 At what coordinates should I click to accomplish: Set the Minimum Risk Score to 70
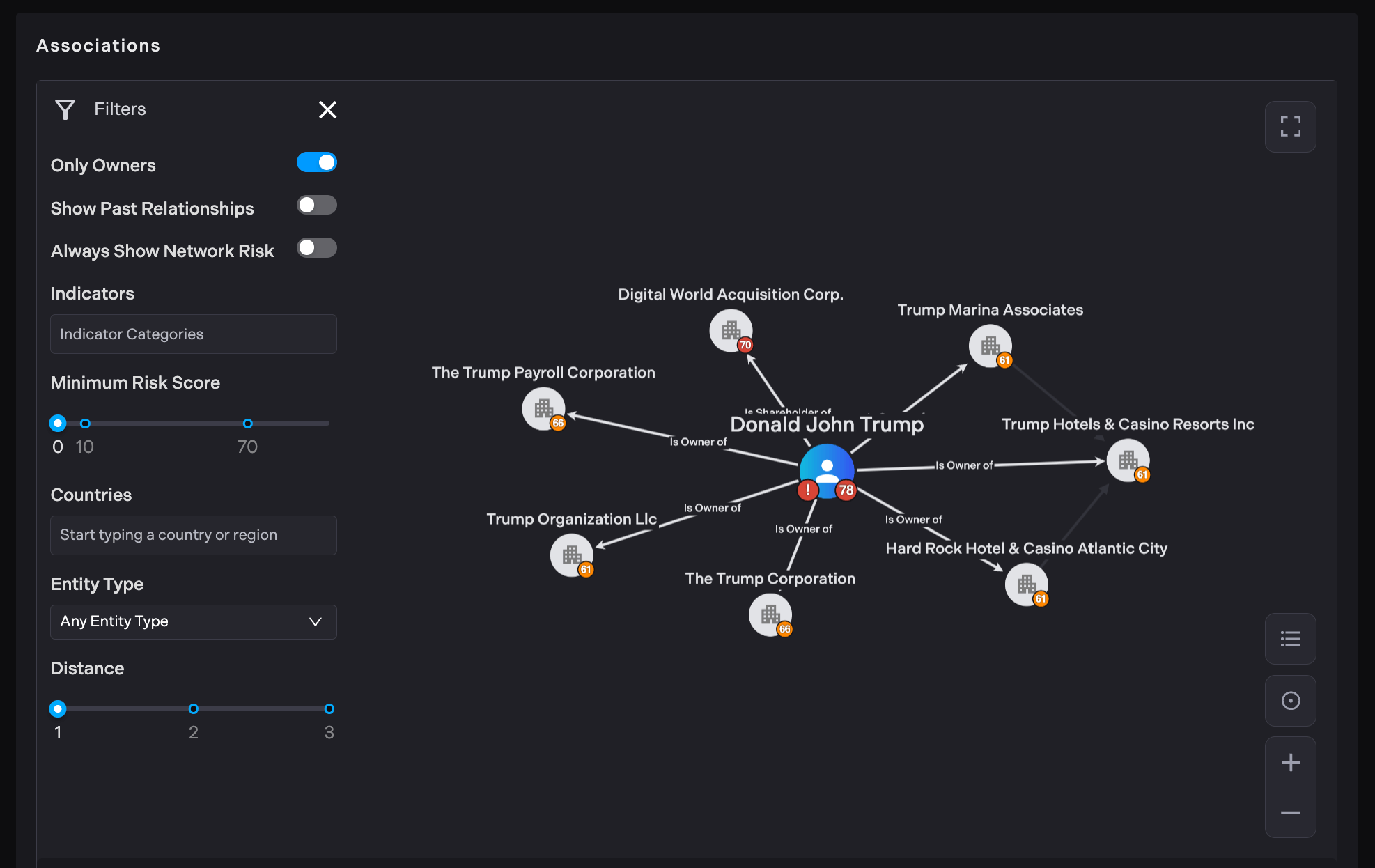click(x=247, y=424)
